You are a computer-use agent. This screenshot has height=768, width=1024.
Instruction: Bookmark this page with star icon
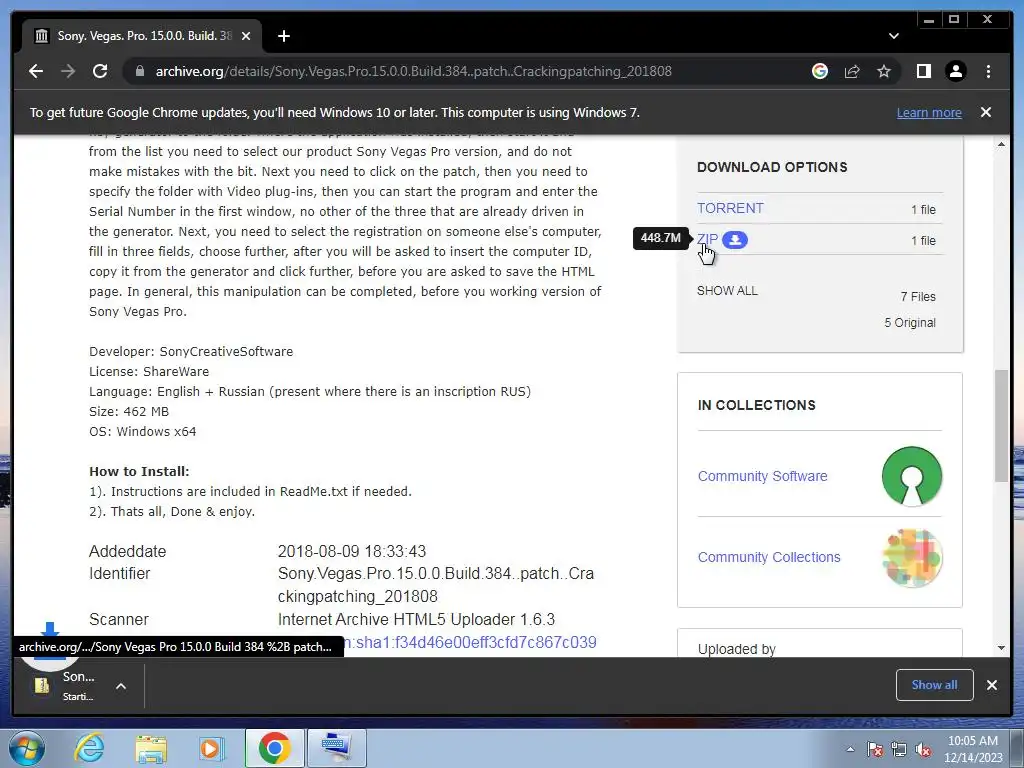(x=884, y=71)
